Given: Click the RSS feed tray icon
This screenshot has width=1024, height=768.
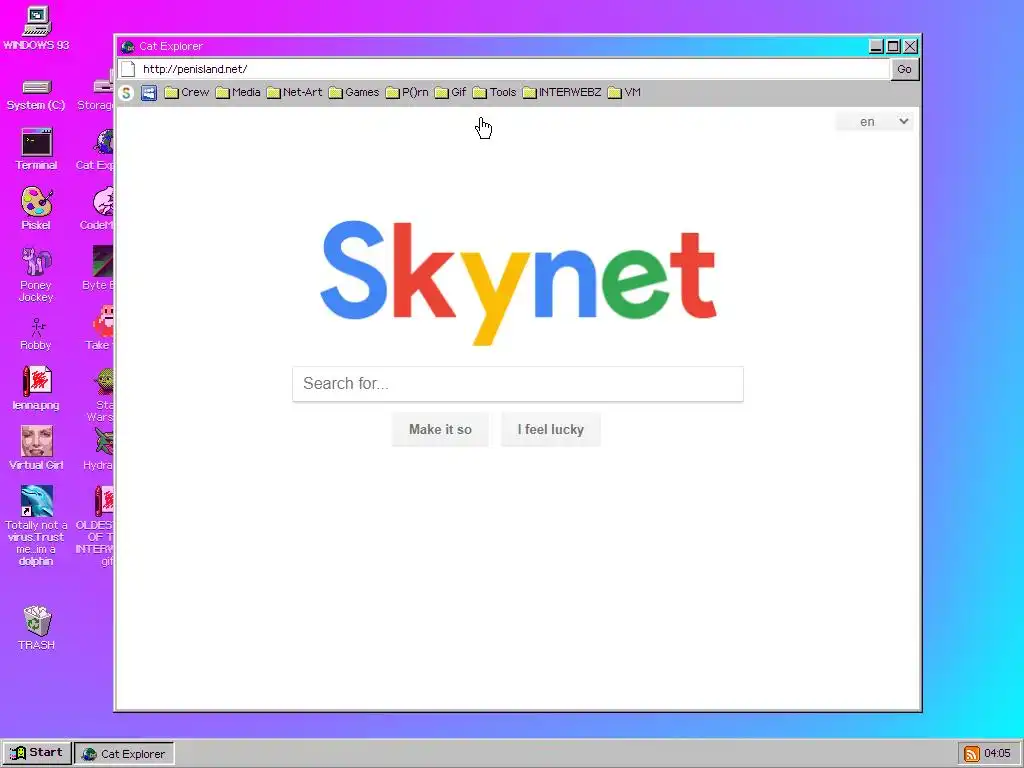Looking at the screenshot, I should tap(972, 754).
